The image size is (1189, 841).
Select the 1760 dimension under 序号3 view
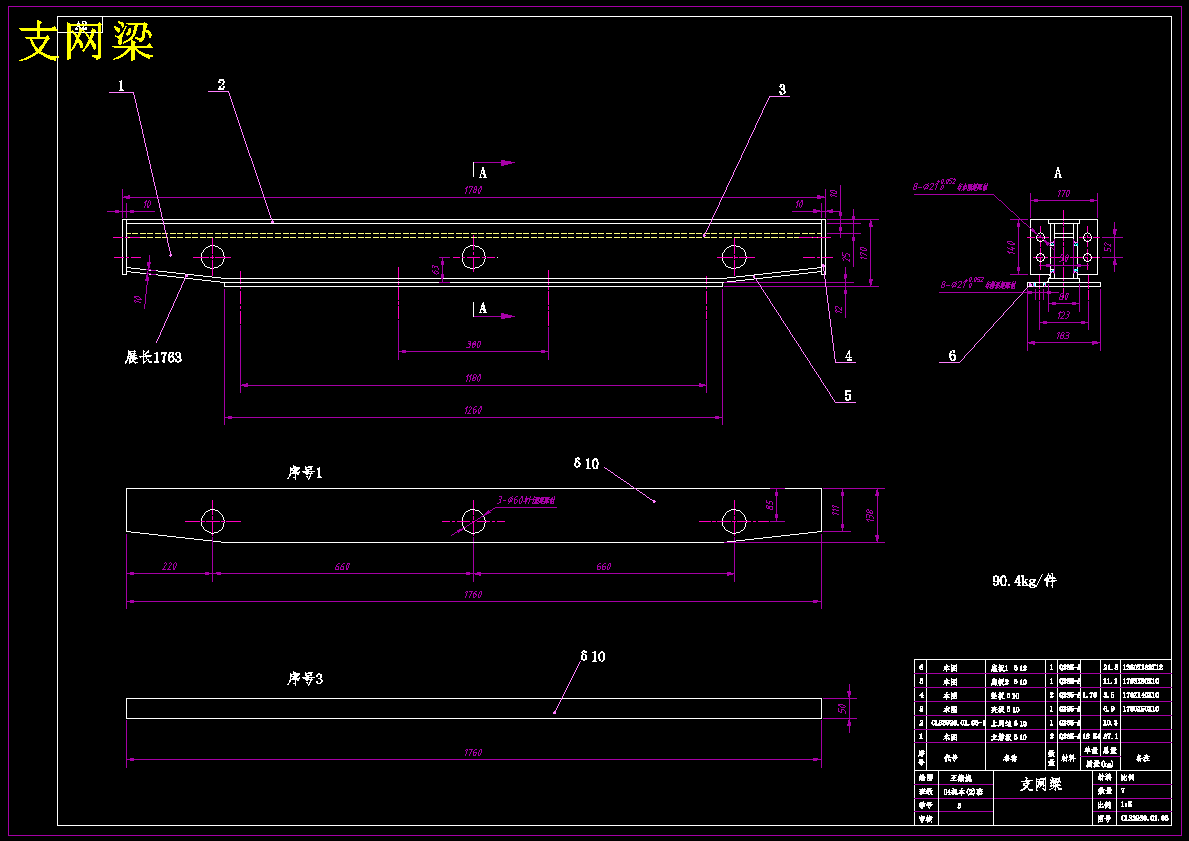click(x=472, y=753)
